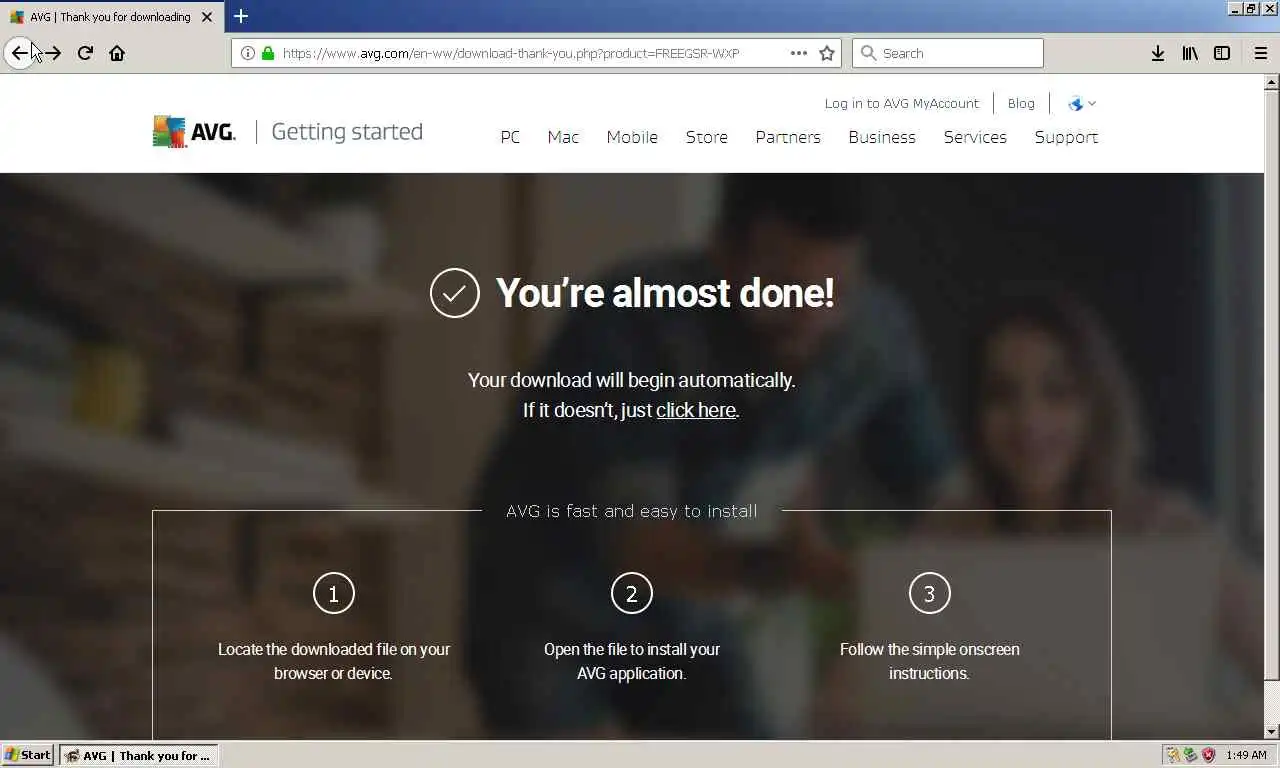
Task: Click the 'You're almost done!' heading
Action: point(665,293)
